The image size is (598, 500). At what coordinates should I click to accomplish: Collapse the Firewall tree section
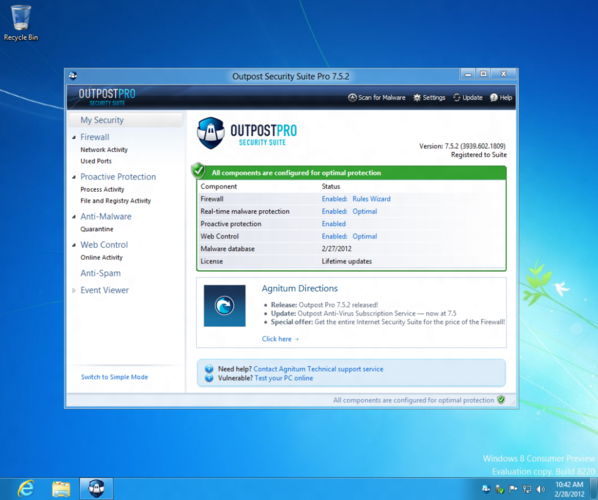(x=74, y=137)
